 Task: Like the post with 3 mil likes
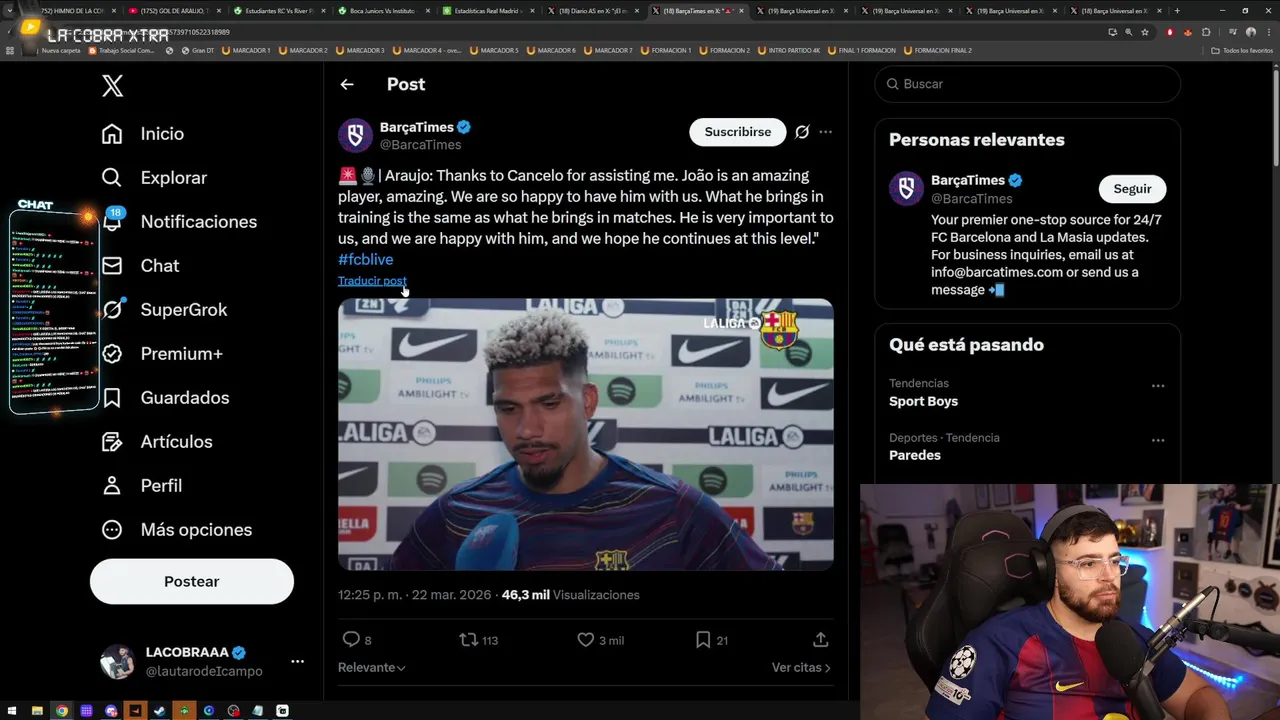[x=600, y=640]
